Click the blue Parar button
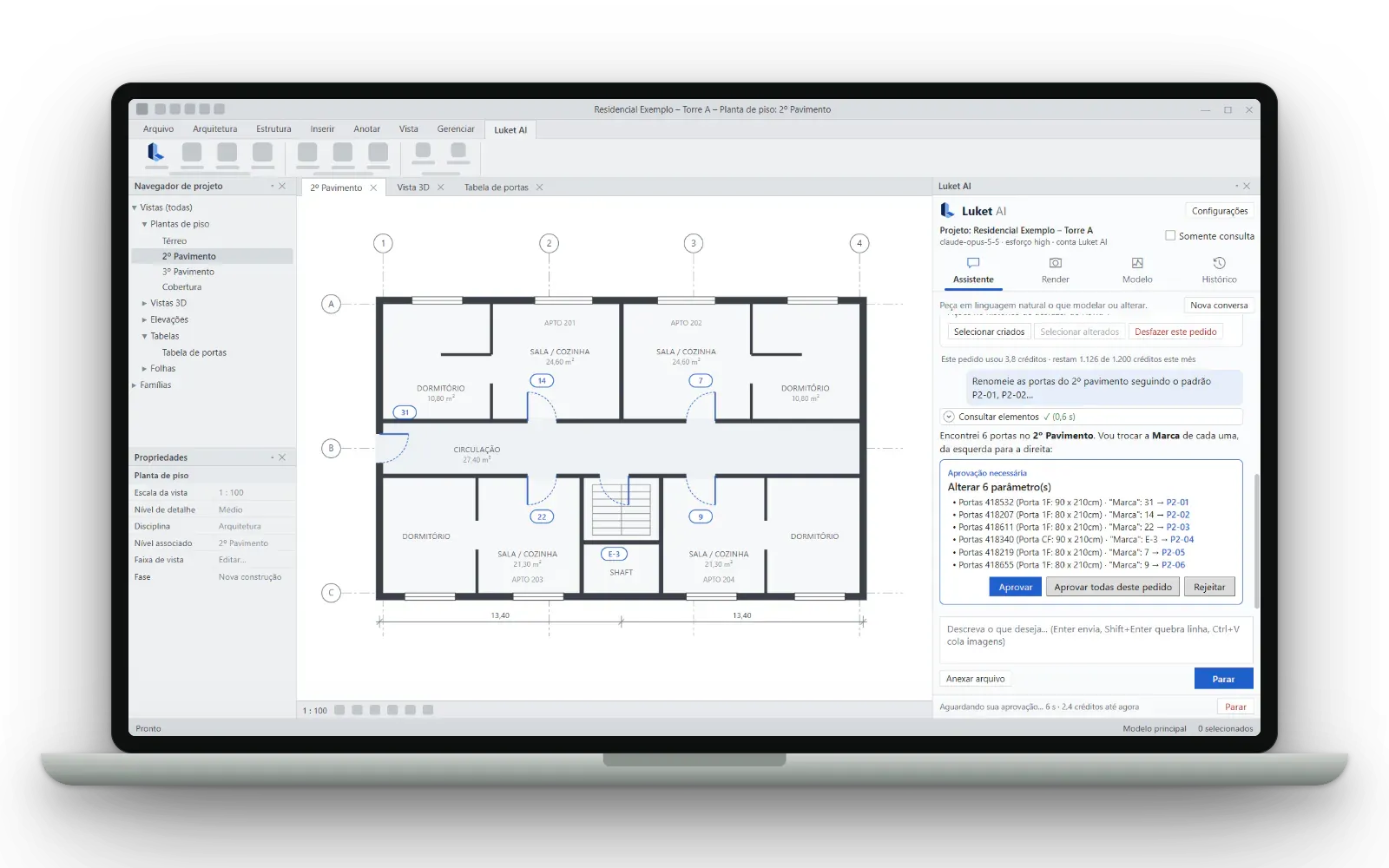 1223,679
